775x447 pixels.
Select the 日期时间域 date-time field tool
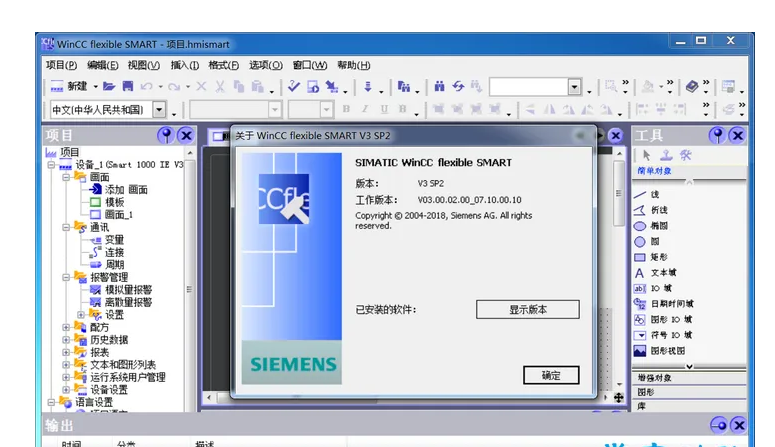pyautogui.click(x=664, y=304)
